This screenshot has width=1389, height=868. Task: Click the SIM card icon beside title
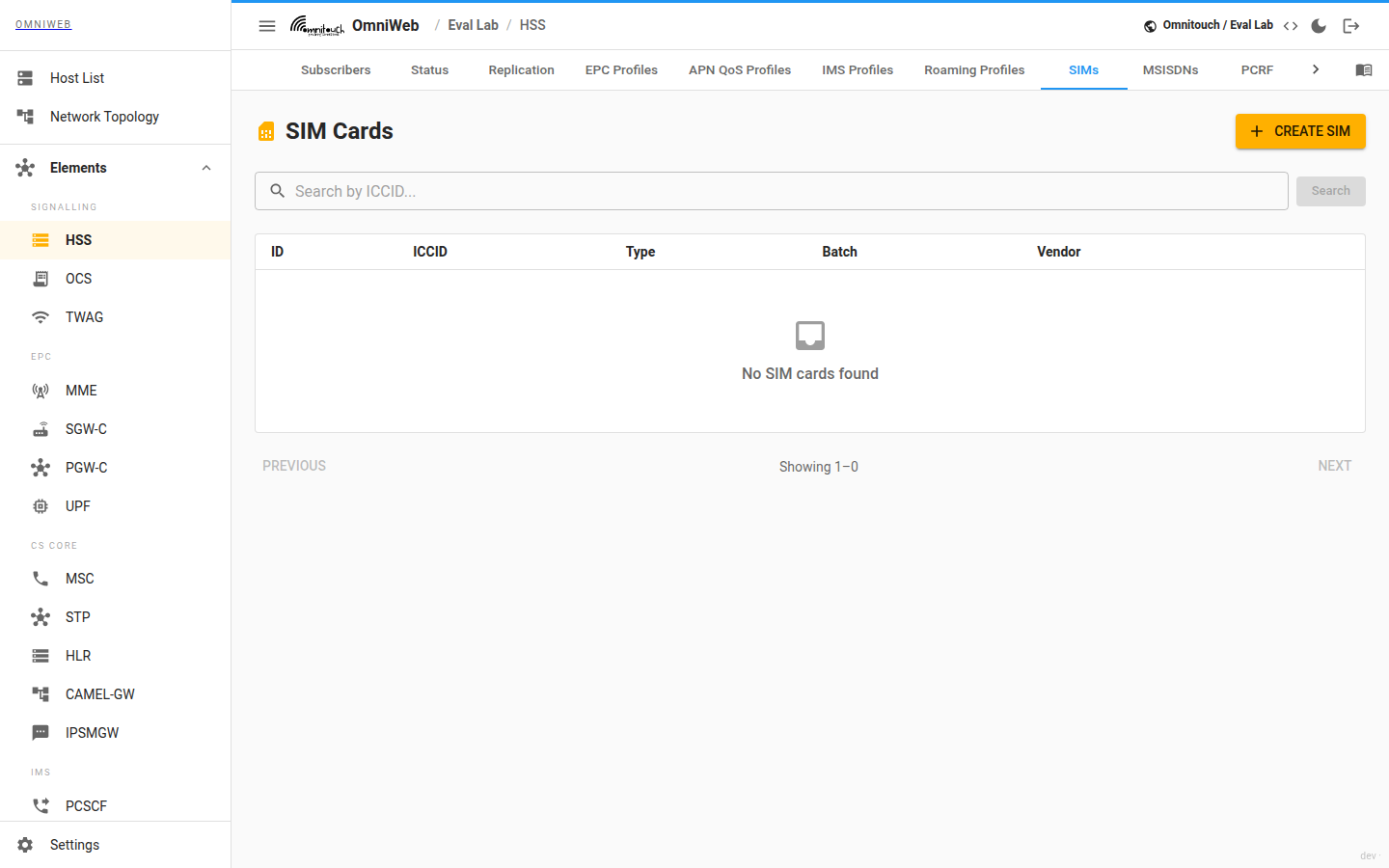pos(266,132)
